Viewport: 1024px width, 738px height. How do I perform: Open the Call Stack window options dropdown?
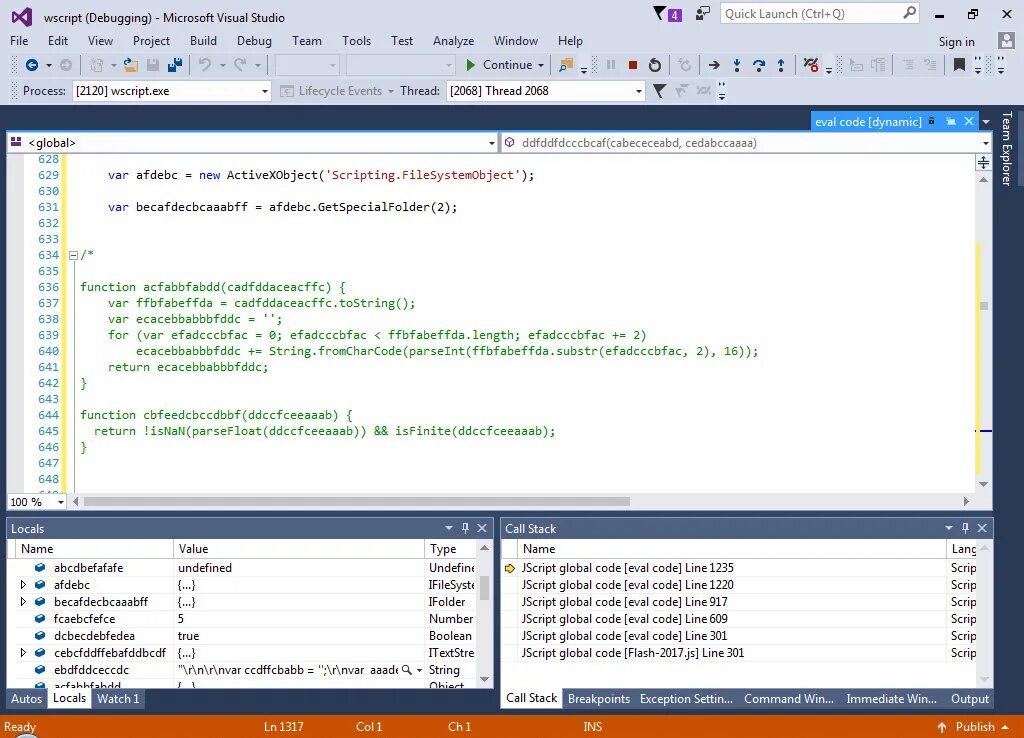[x=948, y=528]
